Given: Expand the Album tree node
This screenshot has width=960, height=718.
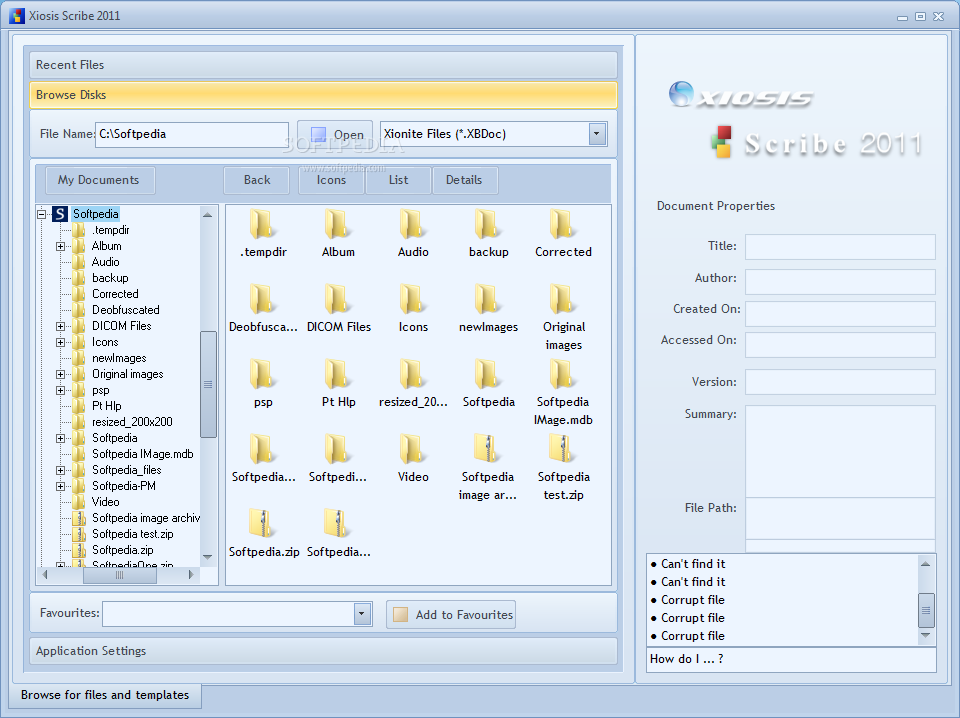Looking at the screenshot, I should pos(61,246).
